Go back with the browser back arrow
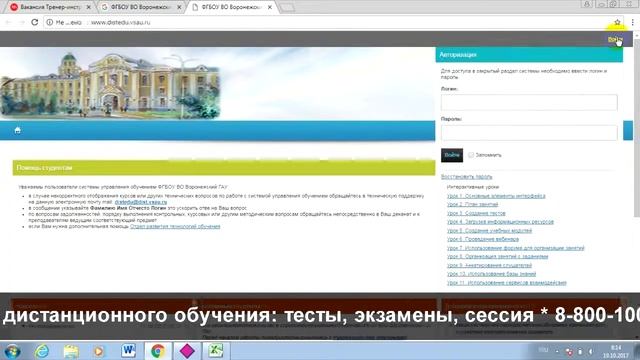 point(8,22)
